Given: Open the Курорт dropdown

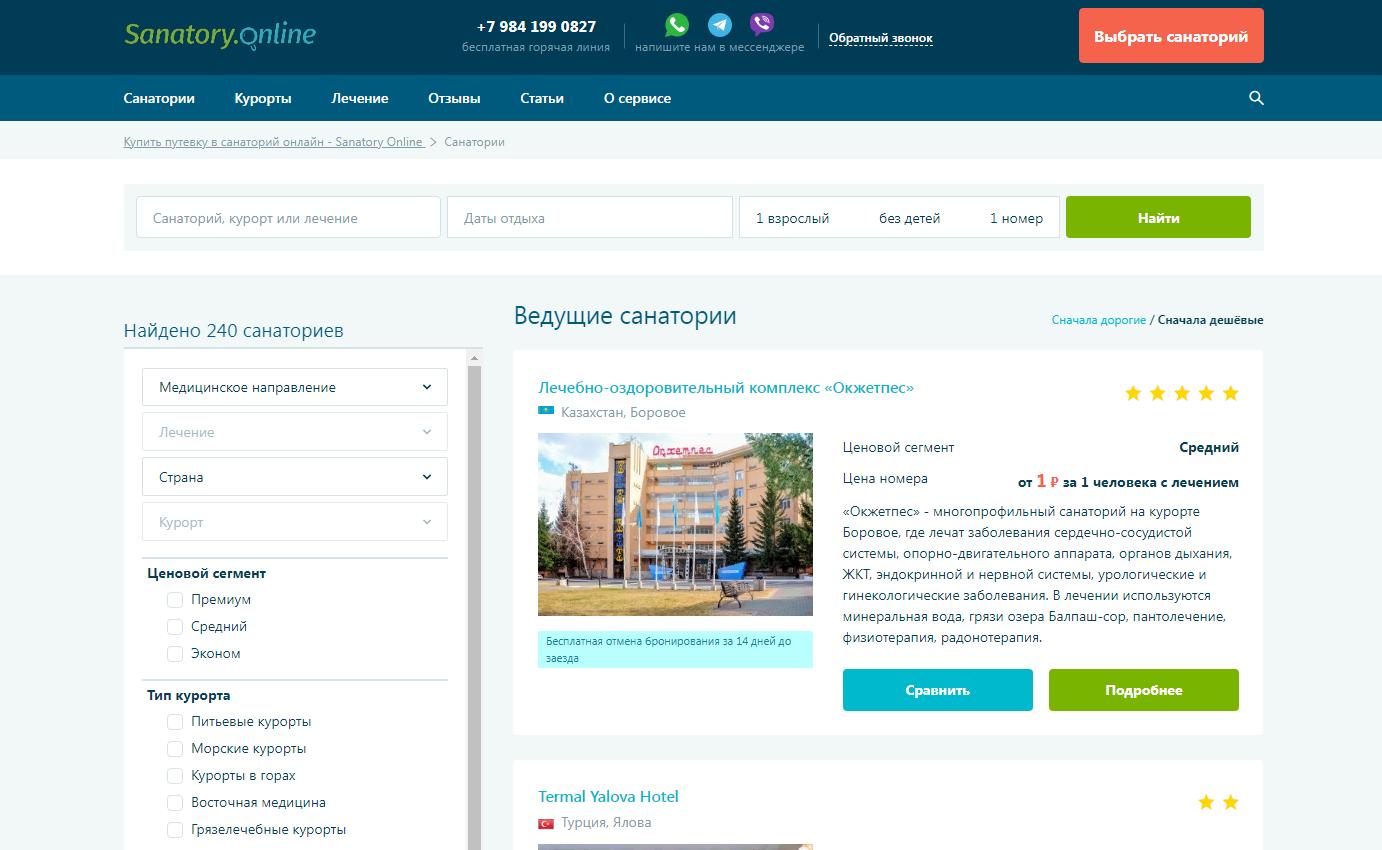Looking at the screenshot, I should [x=295, y=522].
